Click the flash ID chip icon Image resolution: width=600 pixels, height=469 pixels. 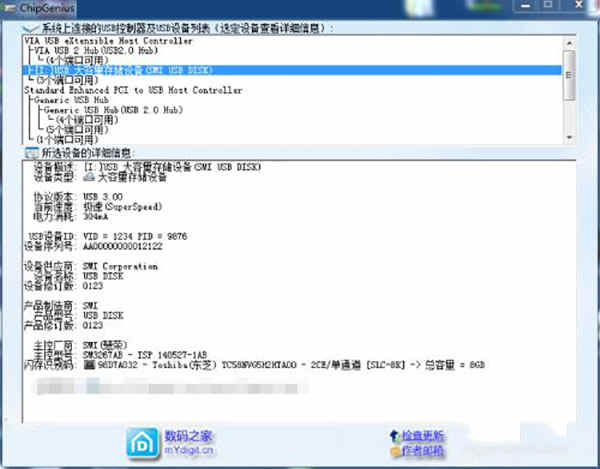tap(89, 365)
